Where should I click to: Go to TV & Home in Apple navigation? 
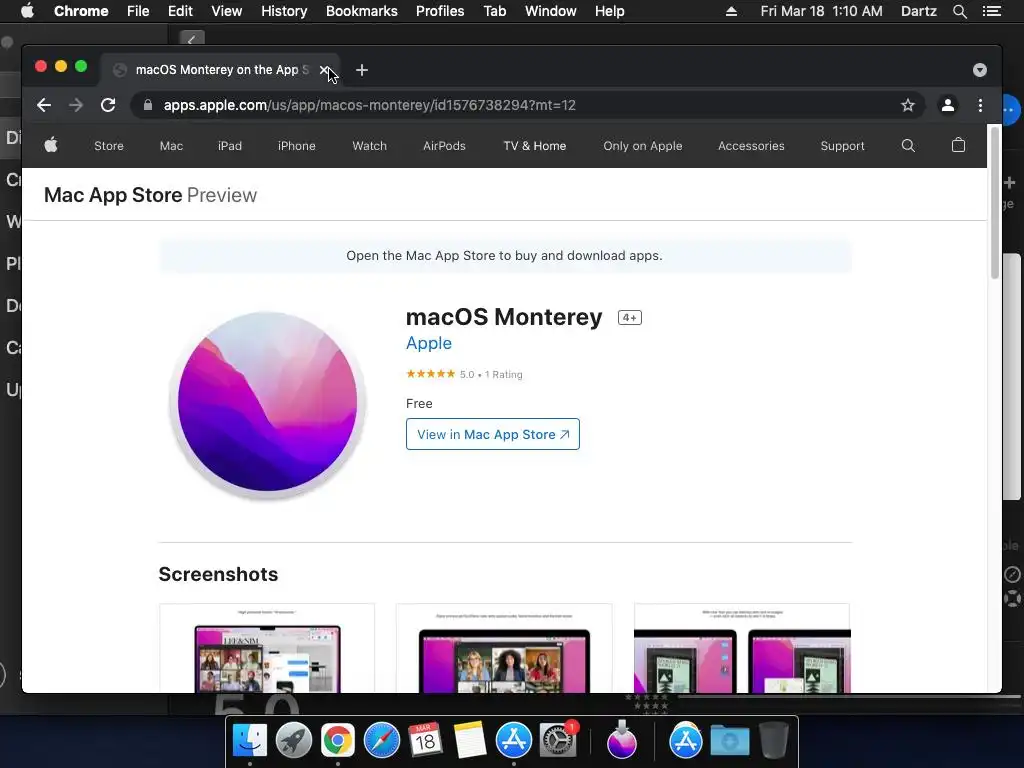click(535, 146)
